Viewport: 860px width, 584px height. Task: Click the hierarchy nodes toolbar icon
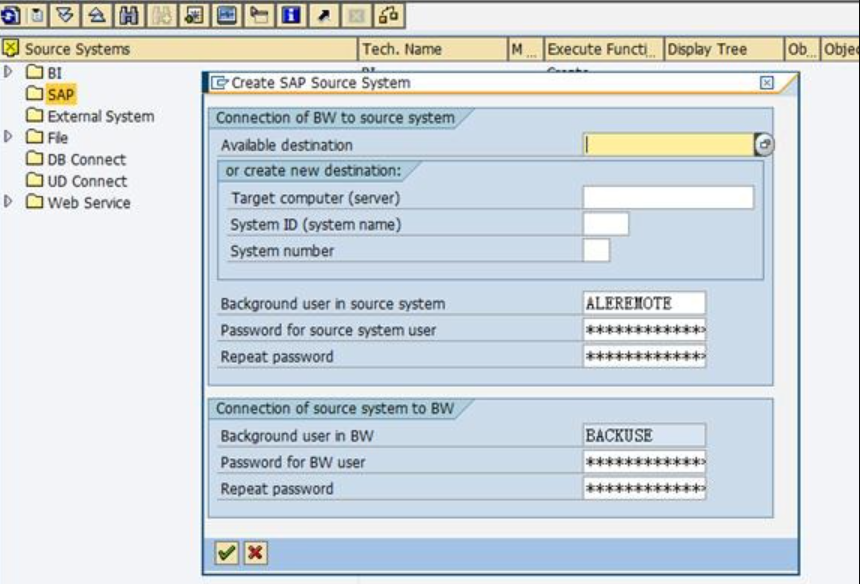coord(388,15)
